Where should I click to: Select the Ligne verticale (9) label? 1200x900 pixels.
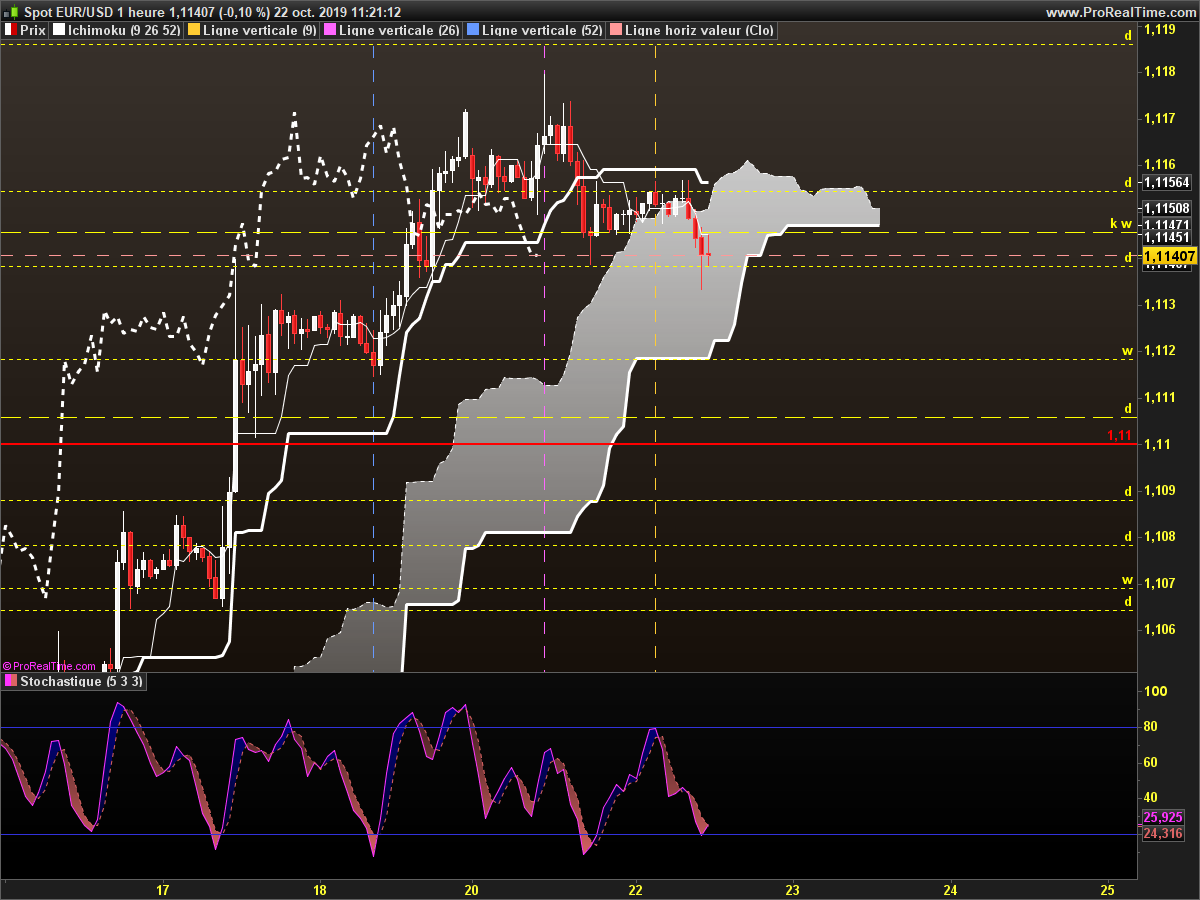click(x=260, y=31)
